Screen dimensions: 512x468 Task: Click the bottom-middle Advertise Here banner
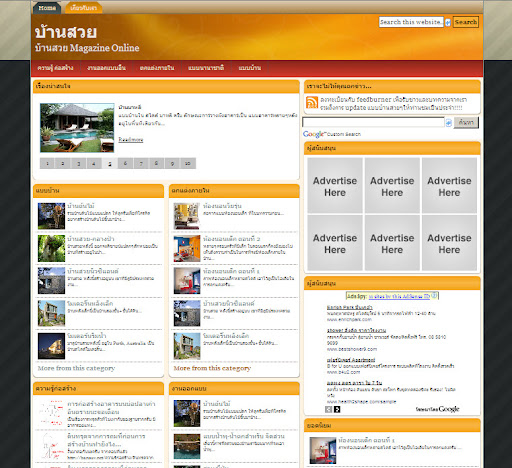[392, 243]
